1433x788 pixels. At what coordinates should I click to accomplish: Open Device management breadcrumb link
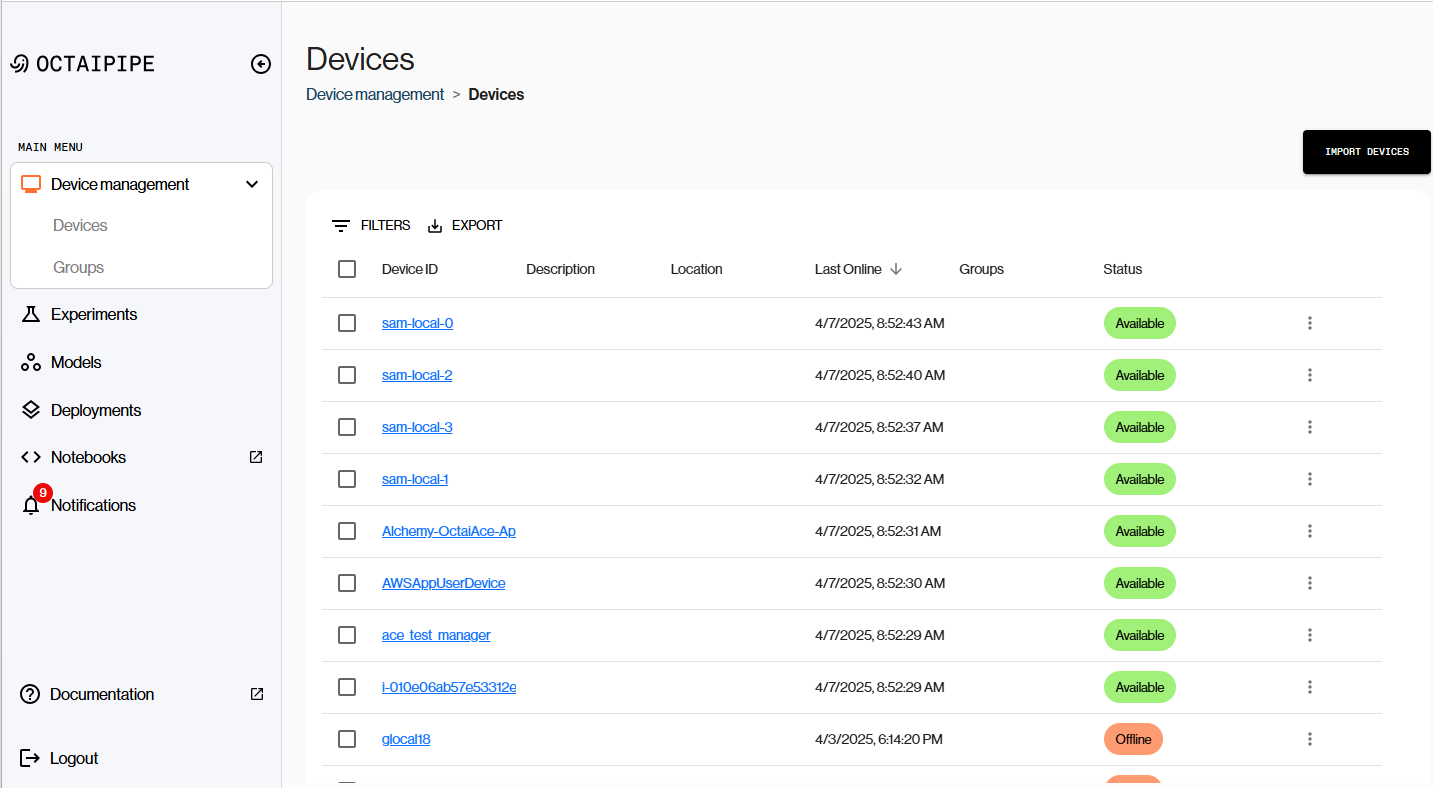pos(375,94)
